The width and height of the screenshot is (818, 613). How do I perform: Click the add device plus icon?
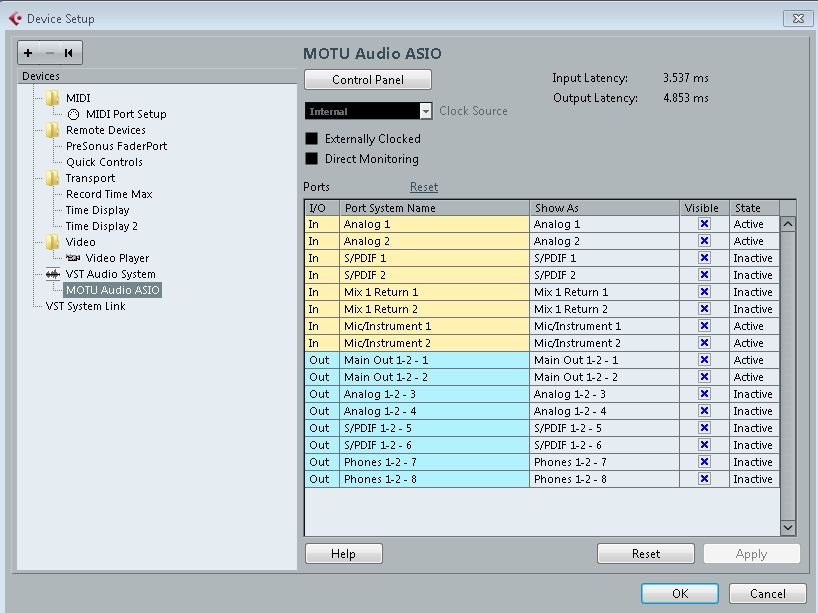pyautogui.click(x=28, y=53)
